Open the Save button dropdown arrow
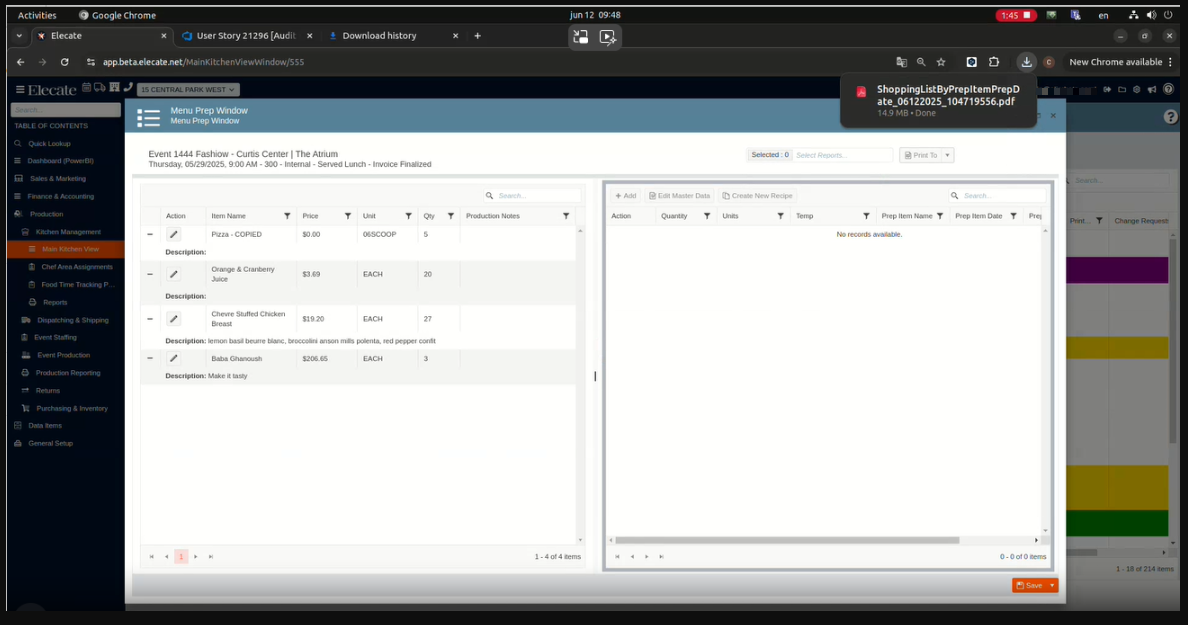Screen dimensions: 1188x625 click(1052, 585)
